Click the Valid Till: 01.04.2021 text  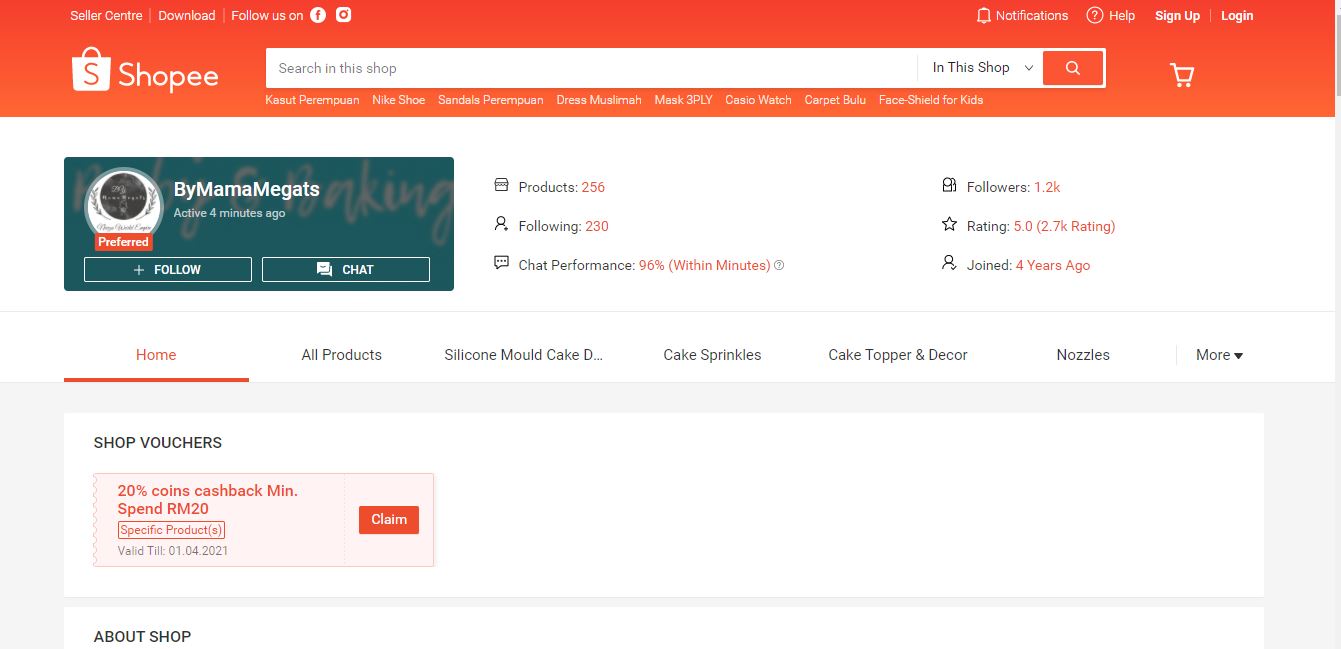pyautogui.click(x=173, y=551)
